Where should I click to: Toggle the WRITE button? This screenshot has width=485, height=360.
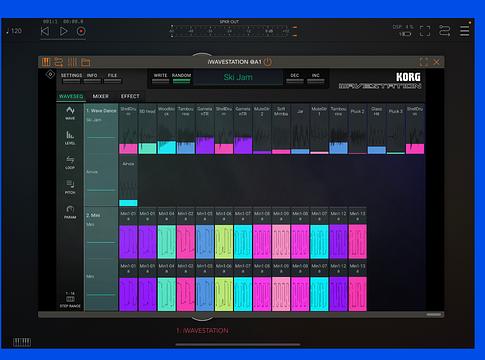point(160,78)
